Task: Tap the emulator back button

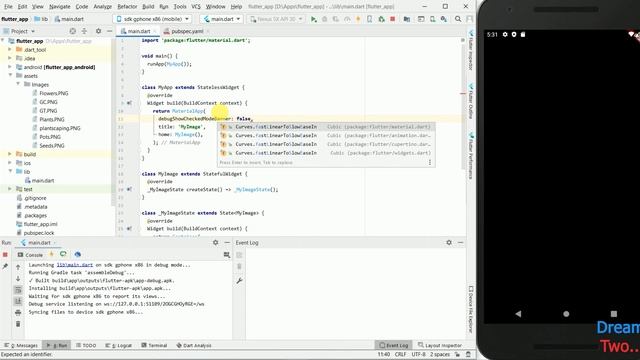Action: point(518,314)
